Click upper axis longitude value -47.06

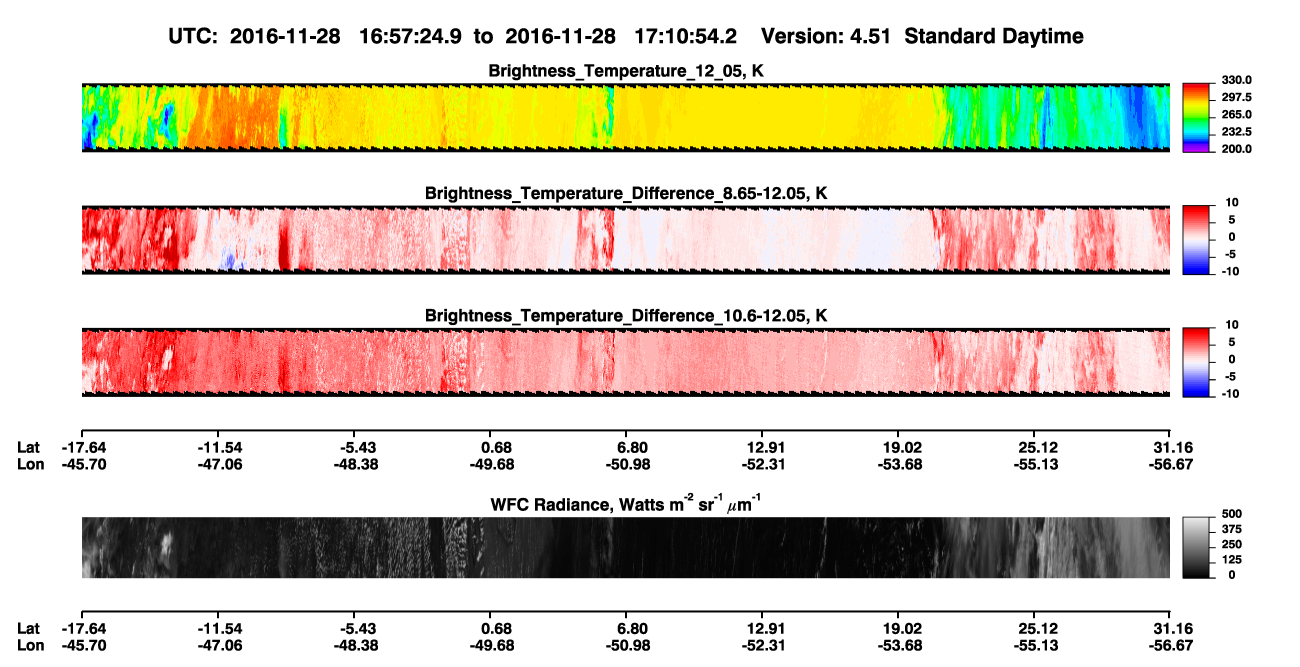218,463
